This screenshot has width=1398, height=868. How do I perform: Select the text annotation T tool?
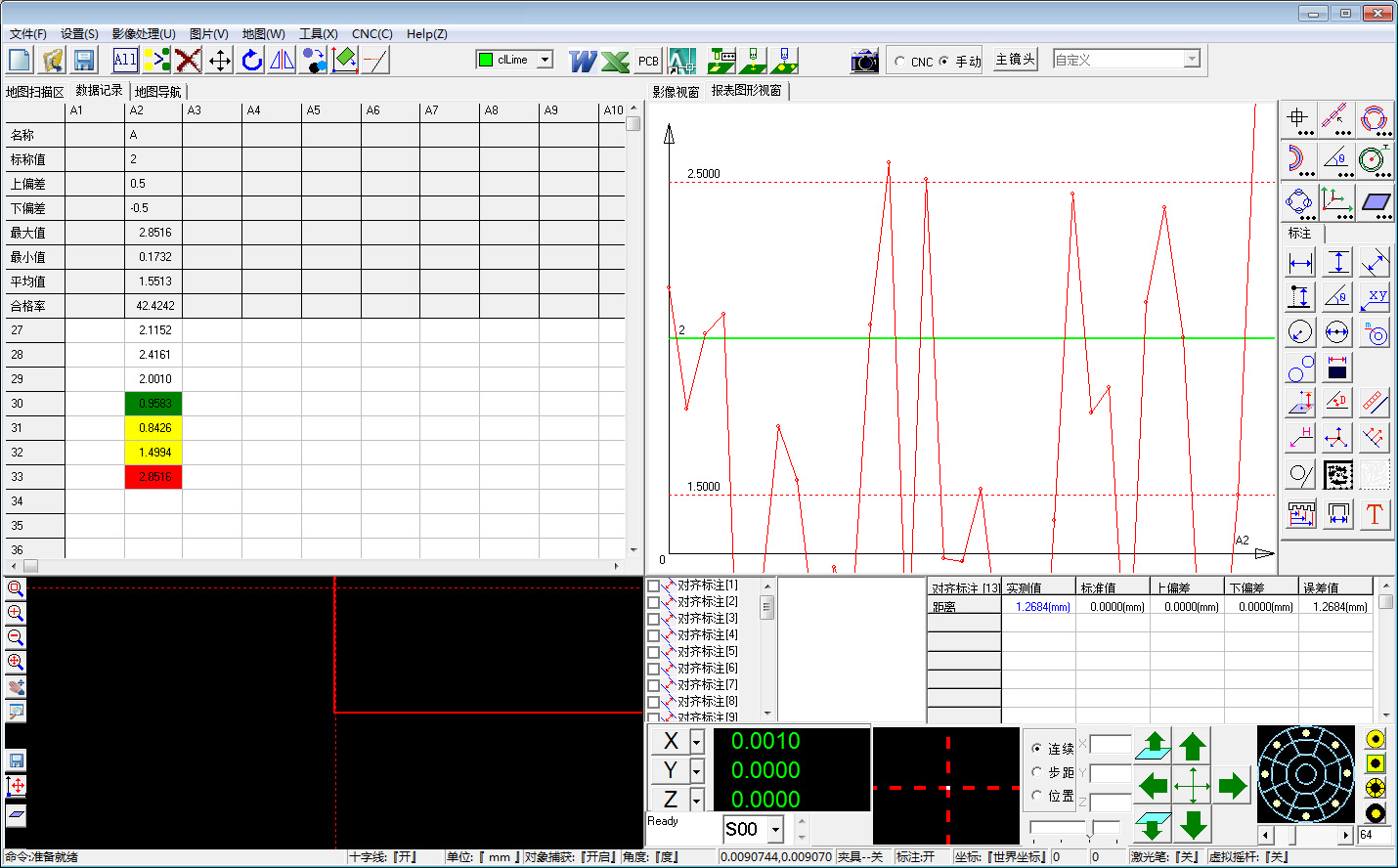[x=1374, y=514]
